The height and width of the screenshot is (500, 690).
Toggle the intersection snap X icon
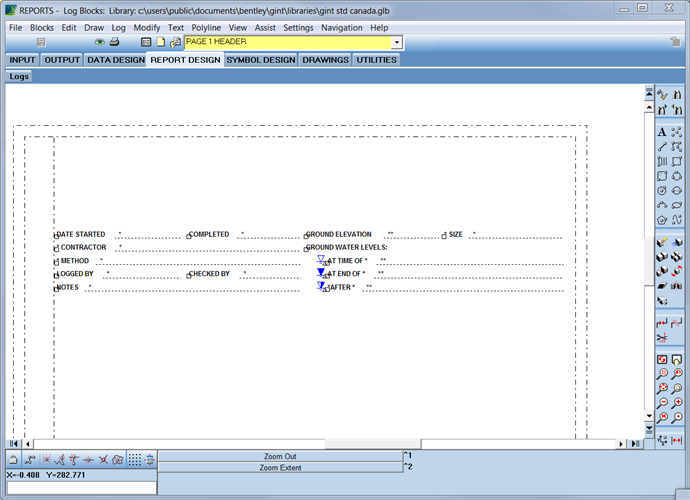tap(103, 460)
